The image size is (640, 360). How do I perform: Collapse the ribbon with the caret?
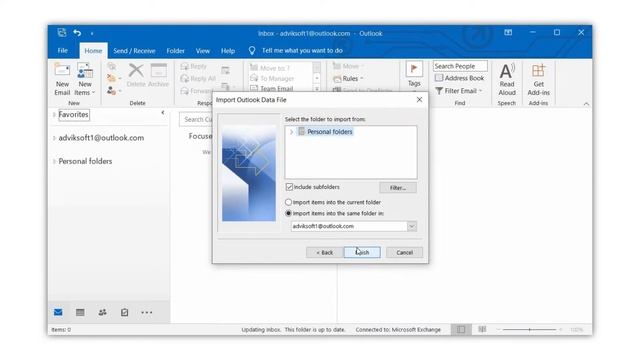[x=586, y=104]
